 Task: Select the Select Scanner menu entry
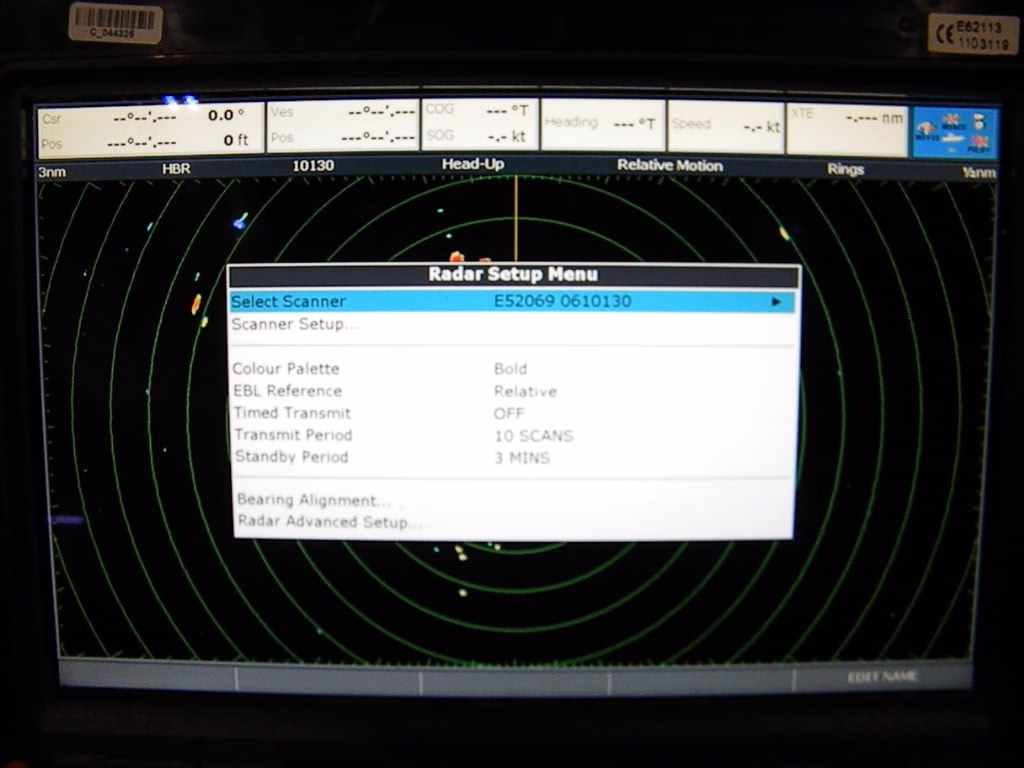point(289,302)
